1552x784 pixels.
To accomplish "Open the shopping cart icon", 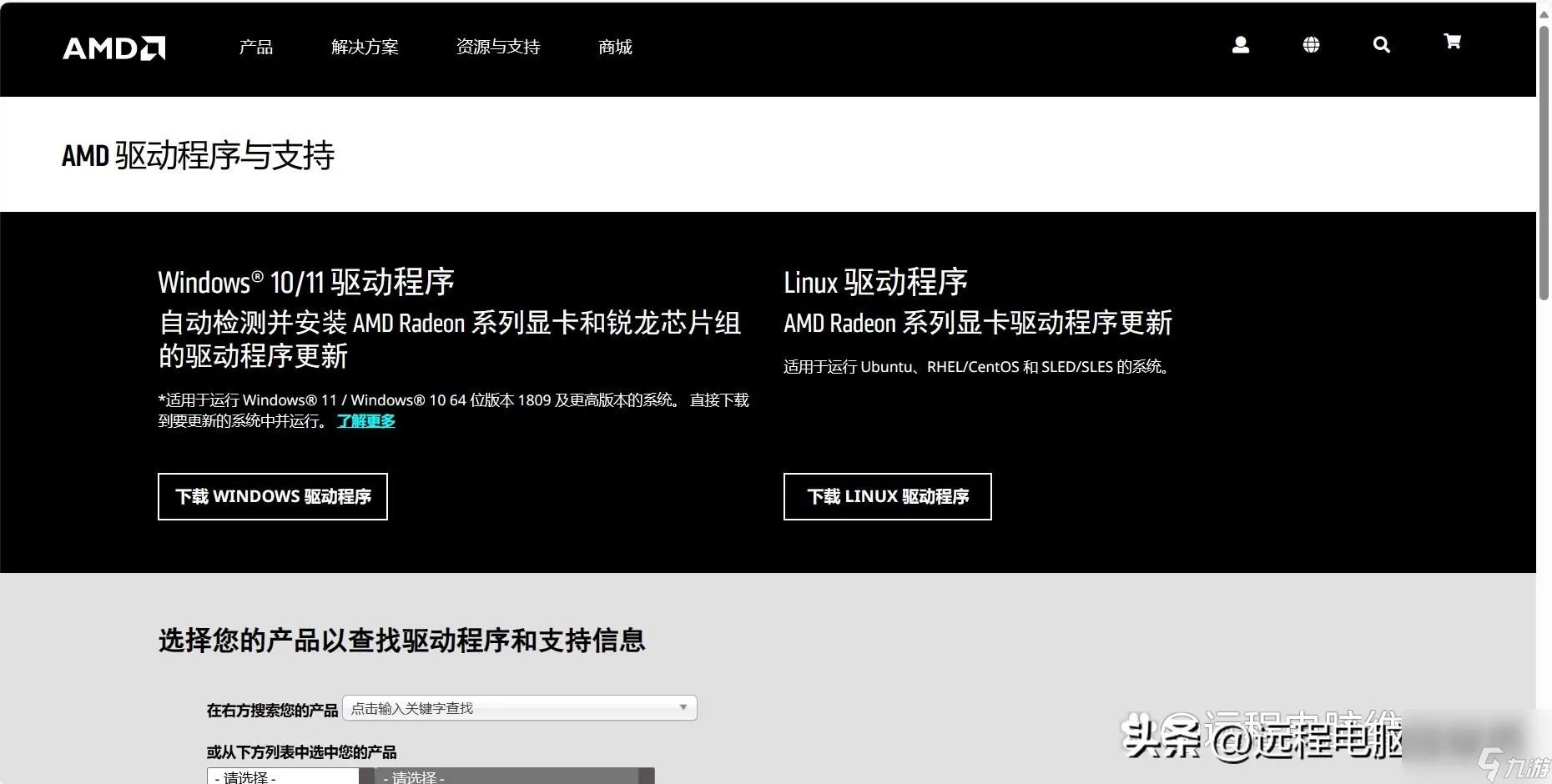I will [1453, 42].
